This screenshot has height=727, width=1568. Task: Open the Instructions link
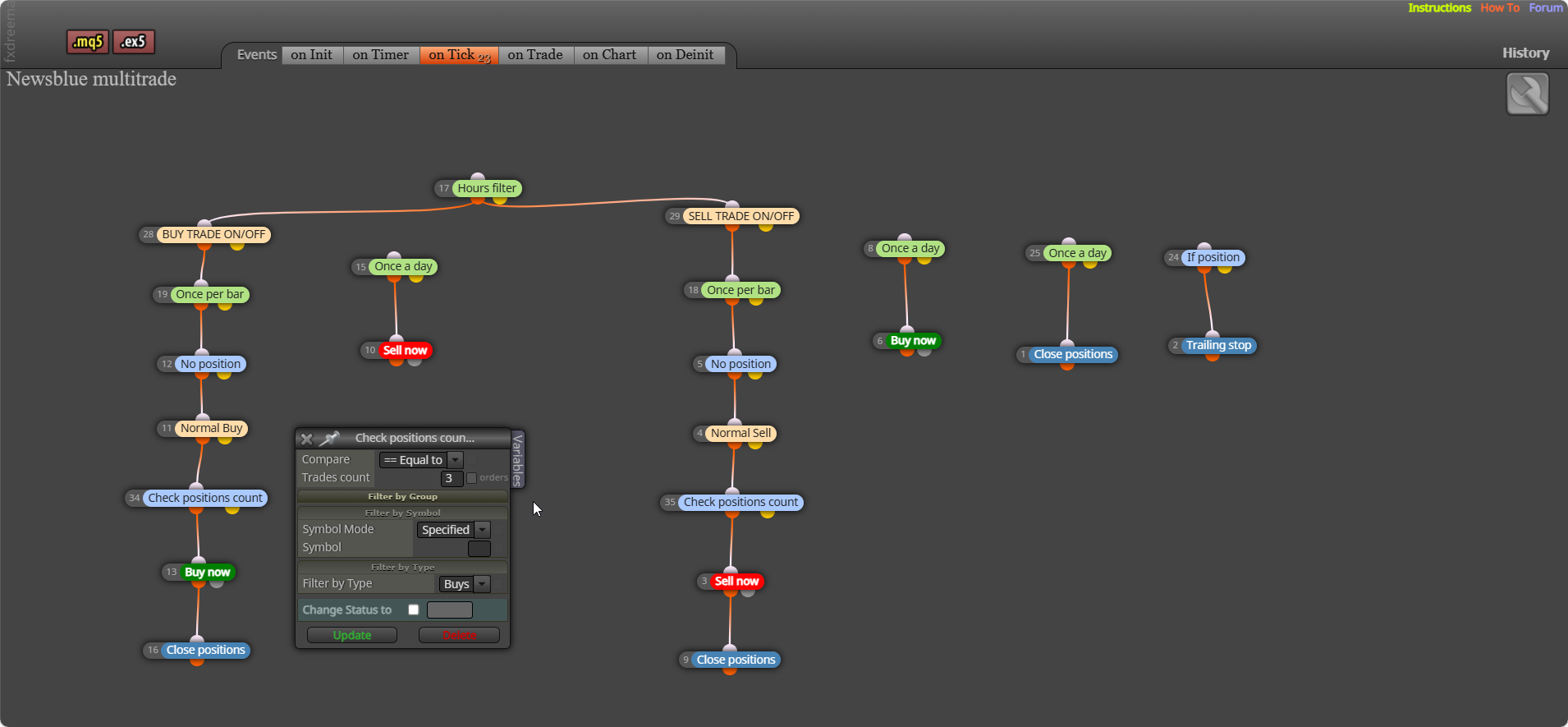(1440, 7)
